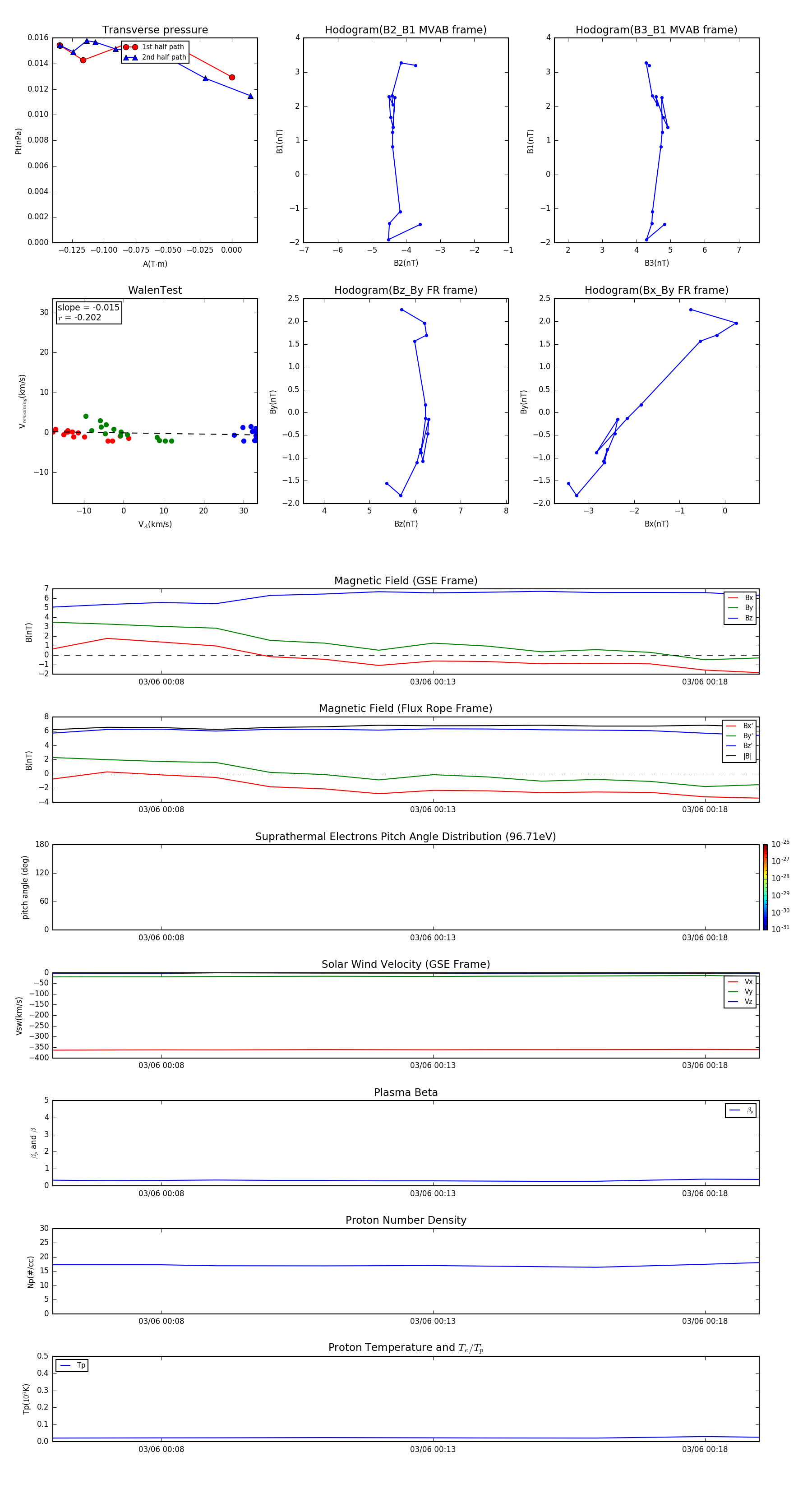Screen dimensions: 812x1489
Task: Click 'Hodogram(Bz_By FR frame)' title
Action: (x=406, y=290)
